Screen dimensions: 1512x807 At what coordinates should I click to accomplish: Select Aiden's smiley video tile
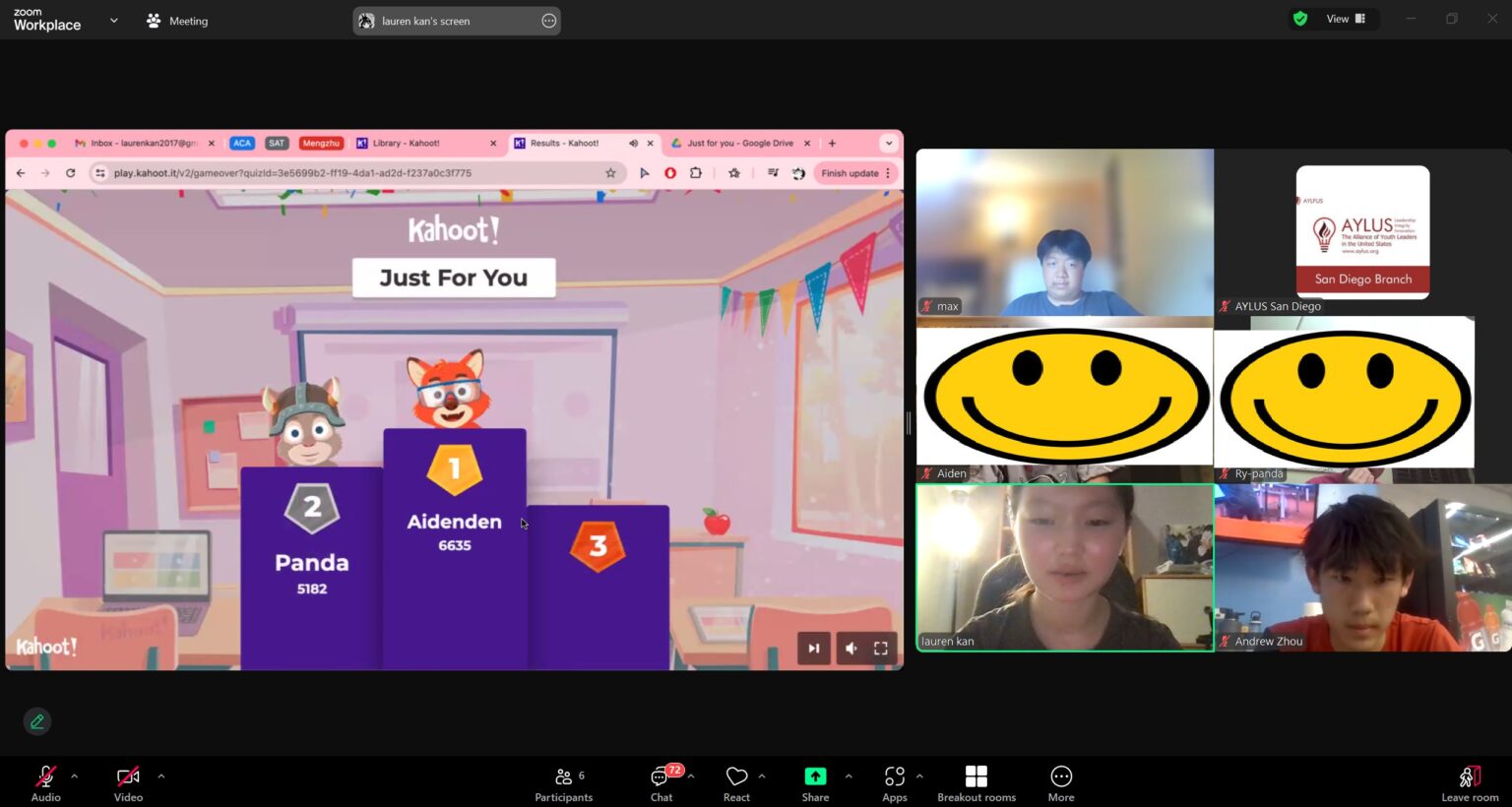[x=1065, y=400]
